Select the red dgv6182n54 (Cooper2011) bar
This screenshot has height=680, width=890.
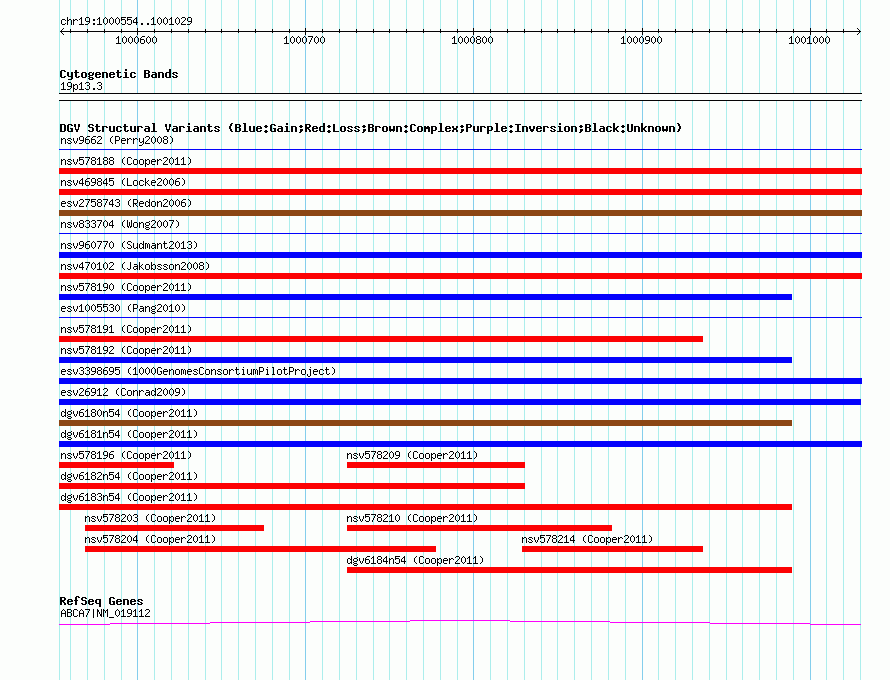[x=292, y=486]
